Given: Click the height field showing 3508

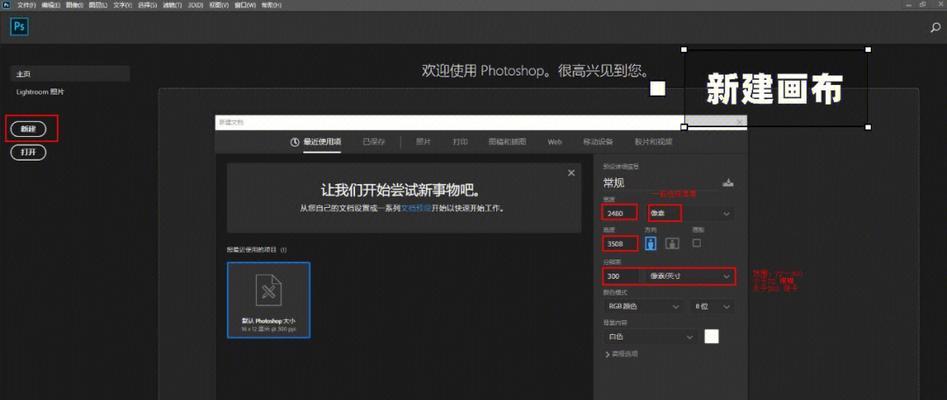Looking at the screenshot, I should tap(620, 244).
